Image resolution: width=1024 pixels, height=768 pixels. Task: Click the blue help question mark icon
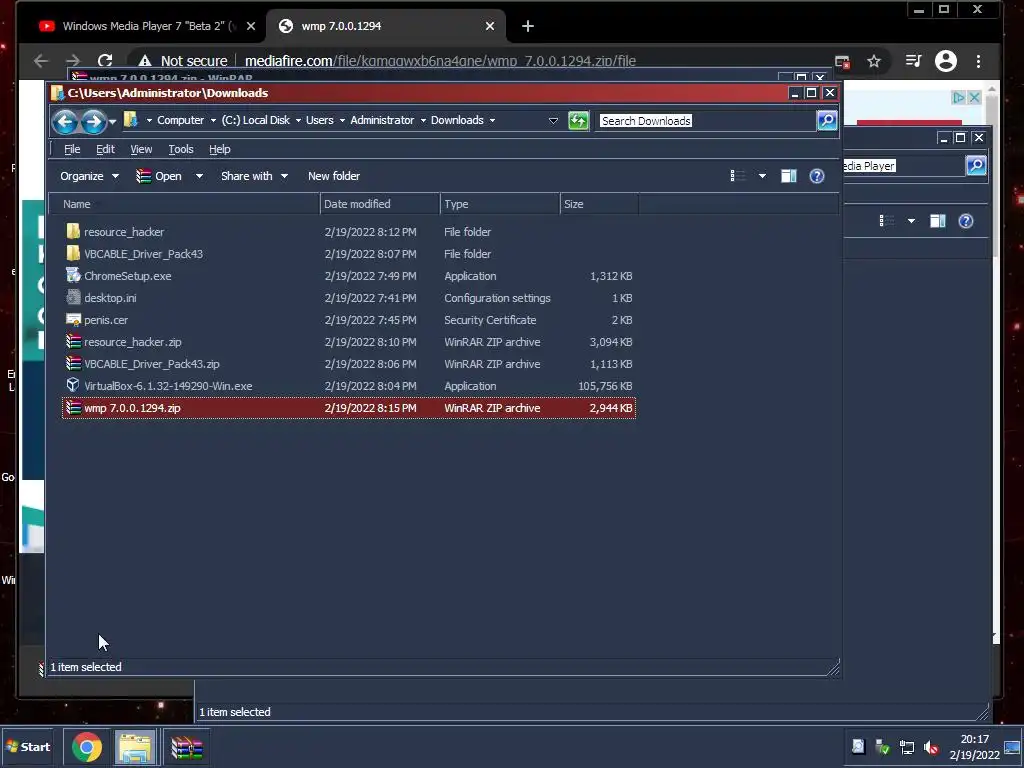(817, 176)
